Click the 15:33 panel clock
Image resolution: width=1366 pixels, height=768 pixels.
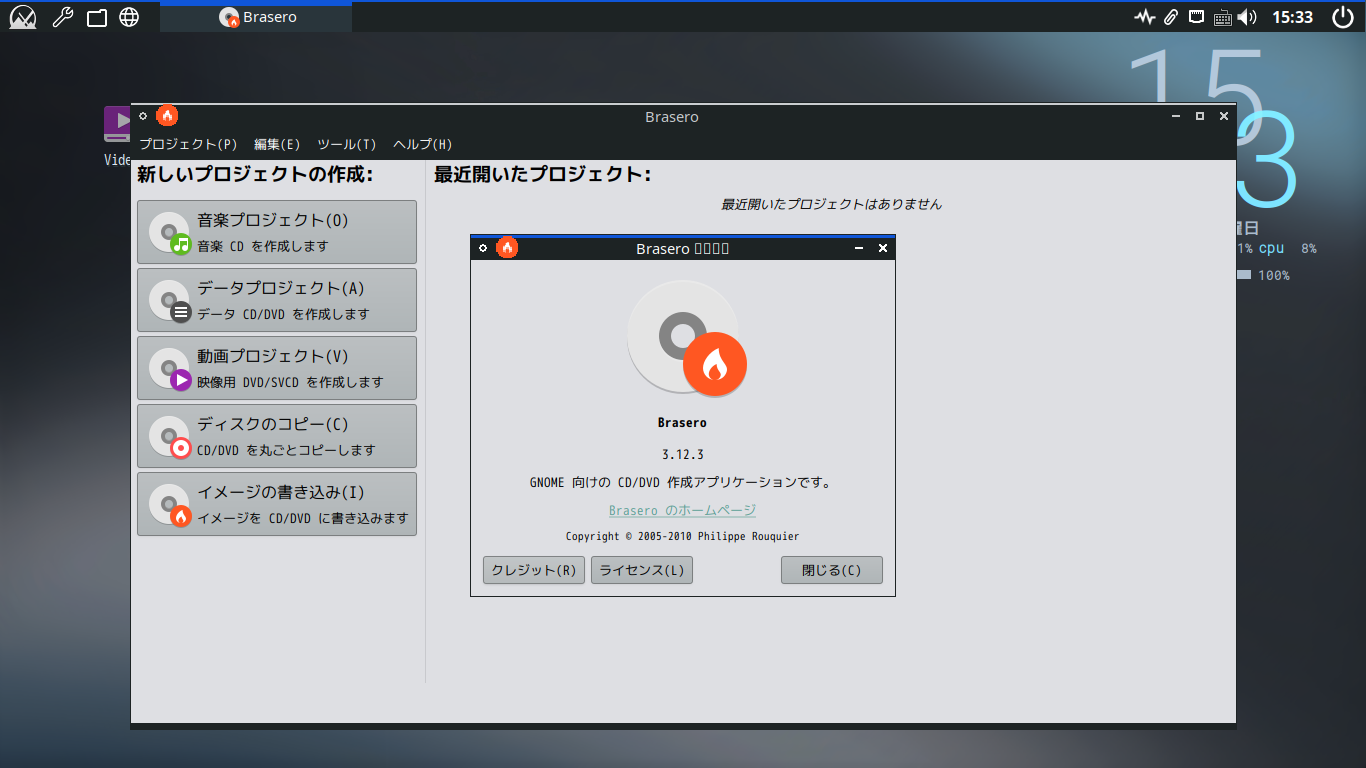[1292, 17]
